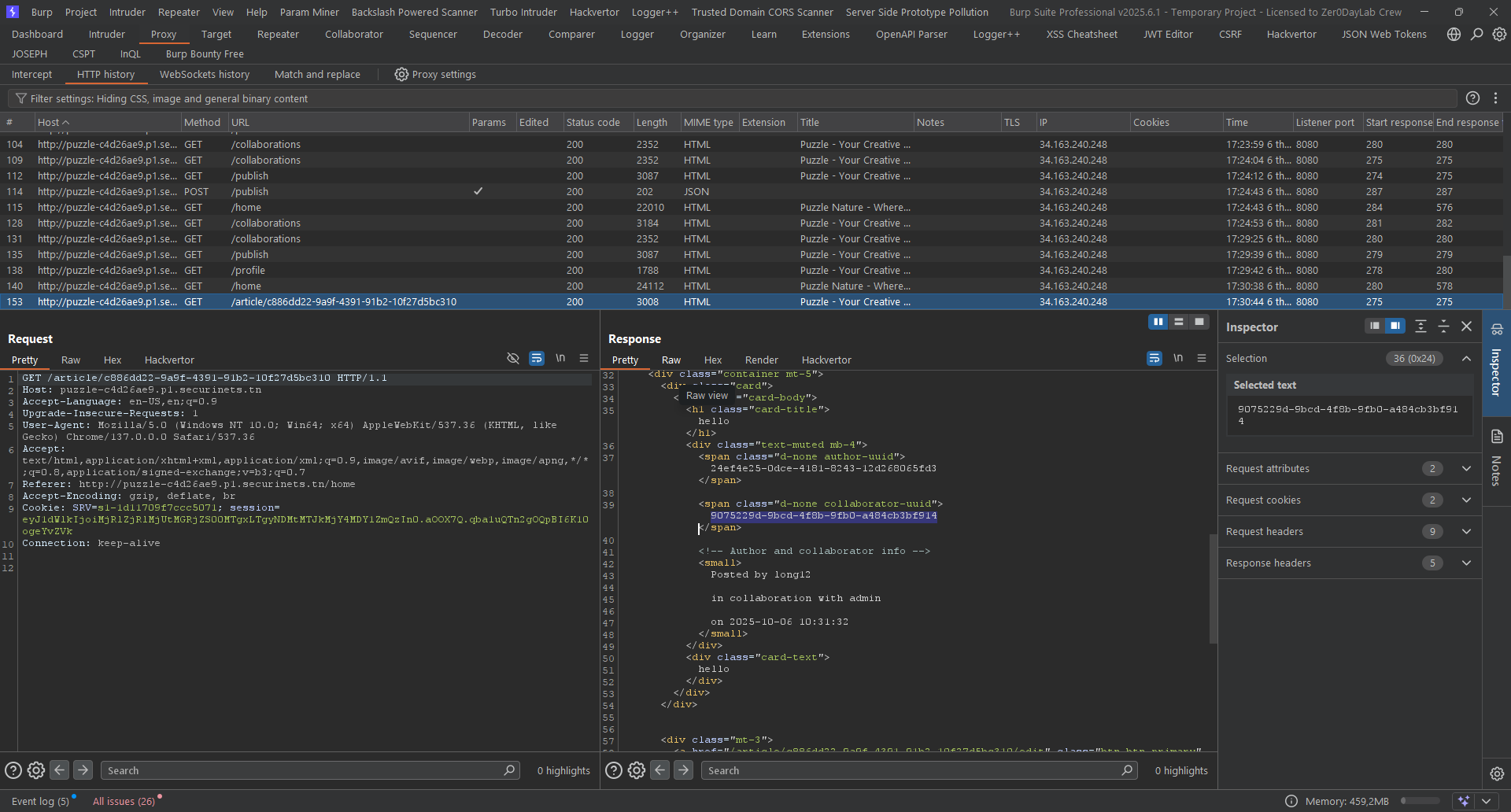Click the memory info icon in status bar
Viewport: 1511px width, 812px height.
1291,801
